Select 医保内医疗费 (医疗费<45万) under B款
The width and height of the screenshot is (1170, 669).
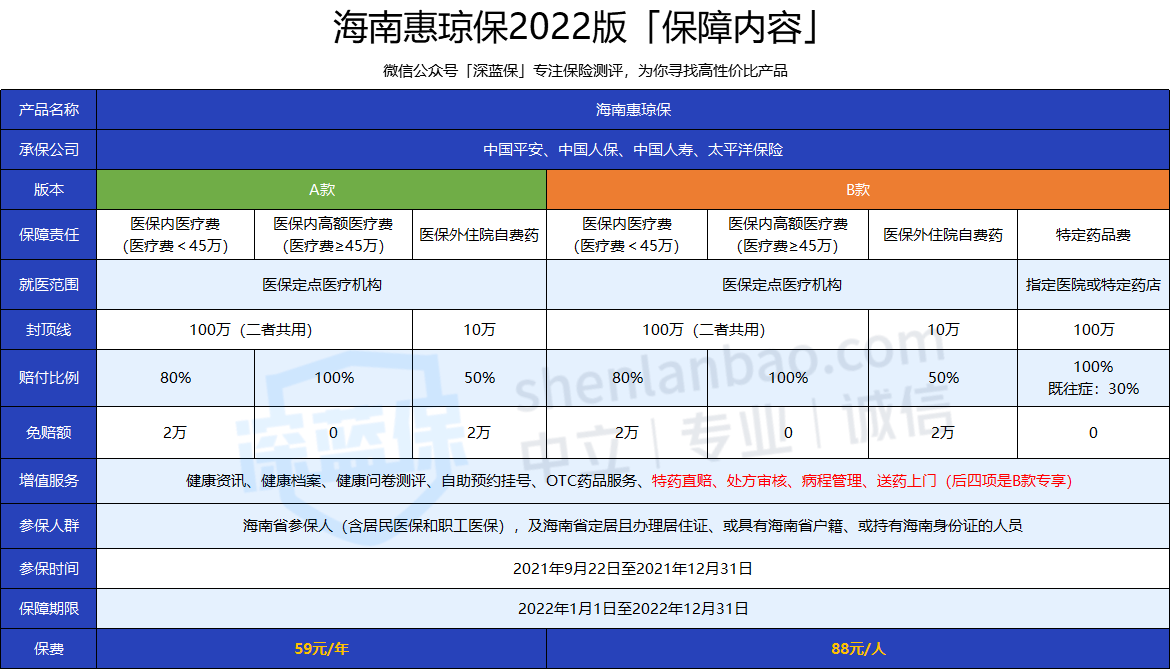tap(627, 234)
